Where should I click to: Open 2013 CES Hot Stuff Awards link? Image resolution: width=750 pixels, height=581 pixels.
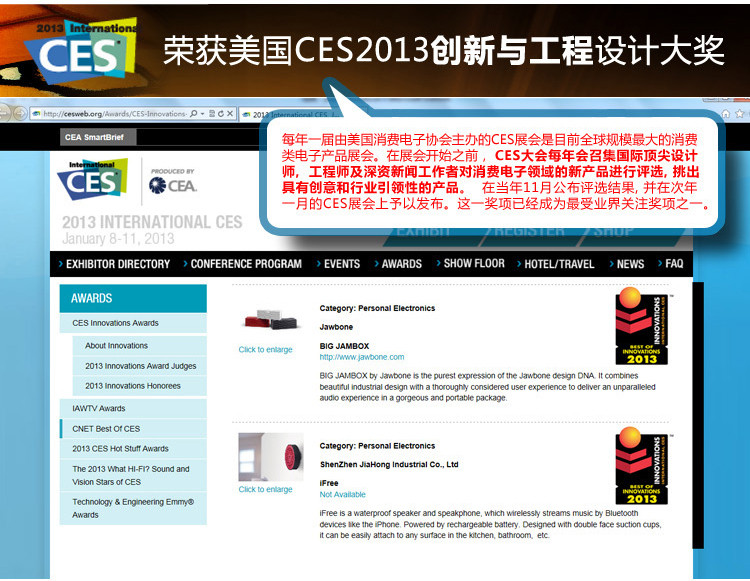(133, 449)
